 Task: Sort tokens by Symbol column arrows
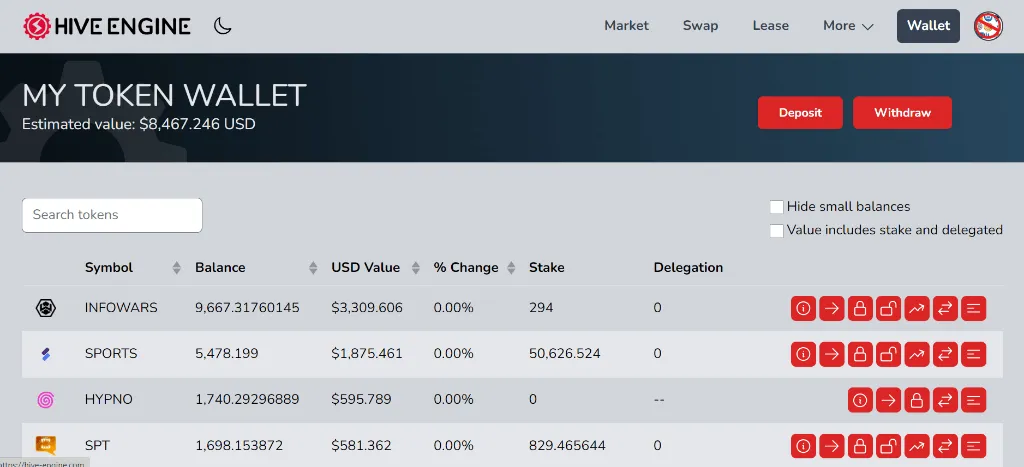click(x=177, y=268)
